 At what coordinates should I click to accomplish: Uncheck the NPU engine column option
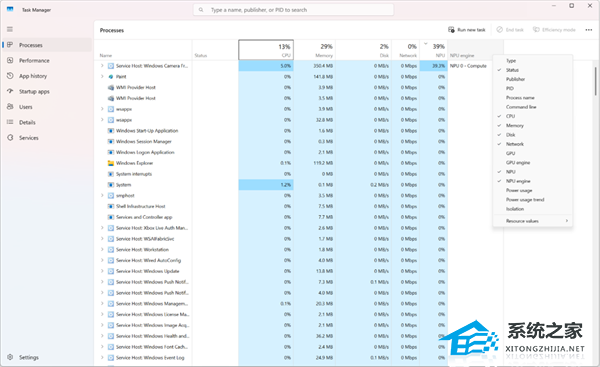pos(533,181)
